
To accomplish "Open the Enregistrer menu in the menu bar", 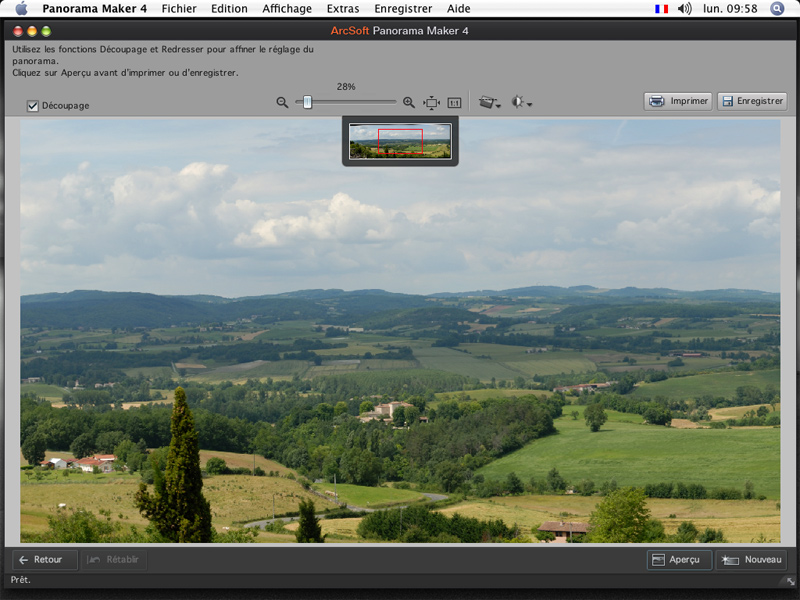I will pyautogui.click(x=403, y=9).
